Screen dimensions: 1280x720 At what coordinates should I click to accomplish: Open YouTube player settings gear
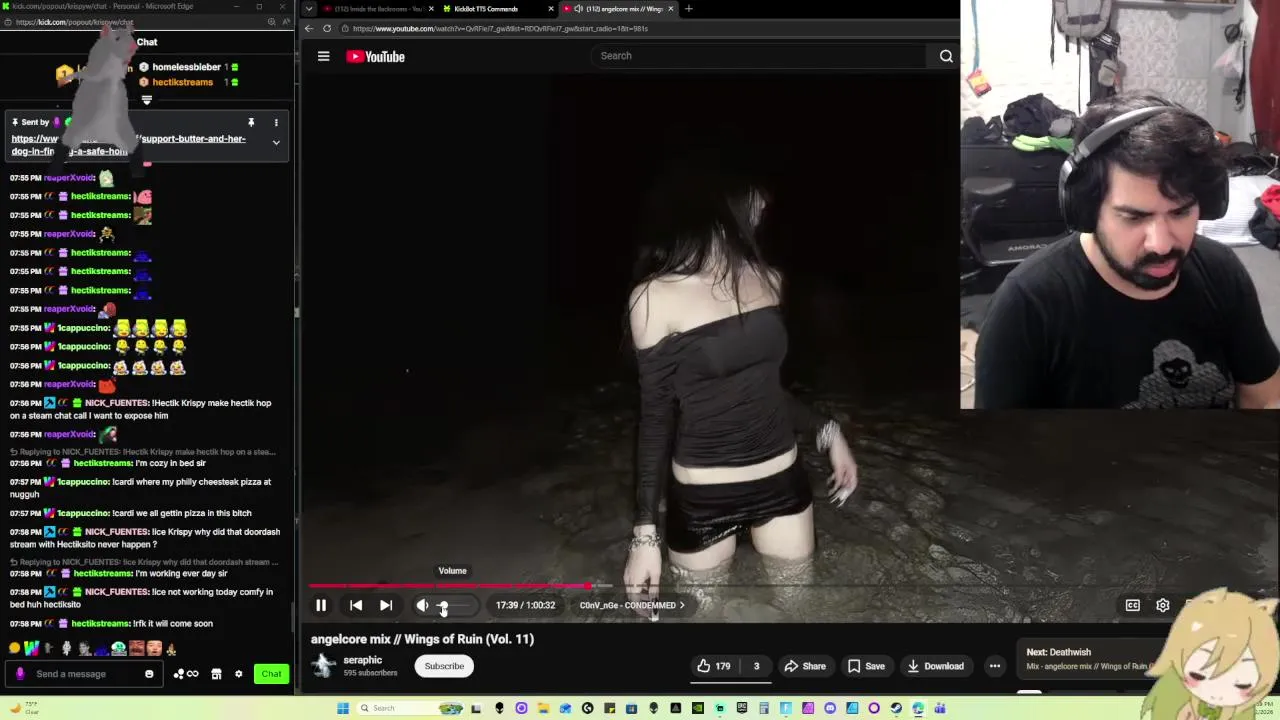(1163, 605)
